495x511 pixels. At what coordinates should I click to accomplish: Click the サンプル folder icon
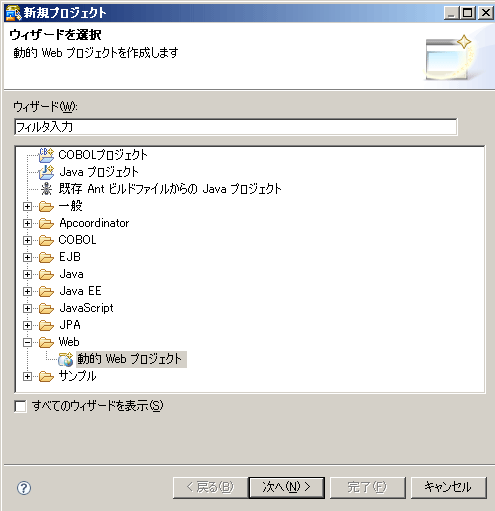point(46,376)
